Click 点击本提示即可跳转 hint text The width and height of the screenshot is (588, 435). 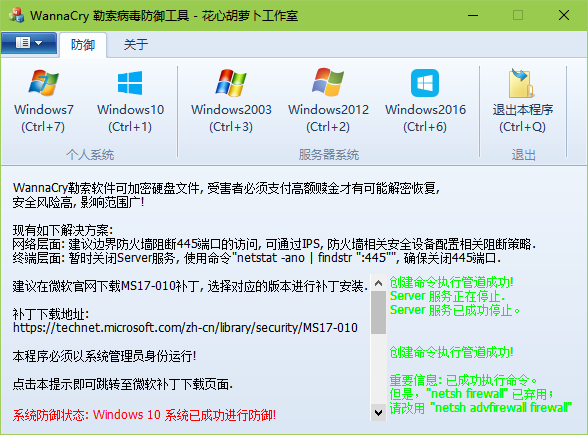pos(123,384)
